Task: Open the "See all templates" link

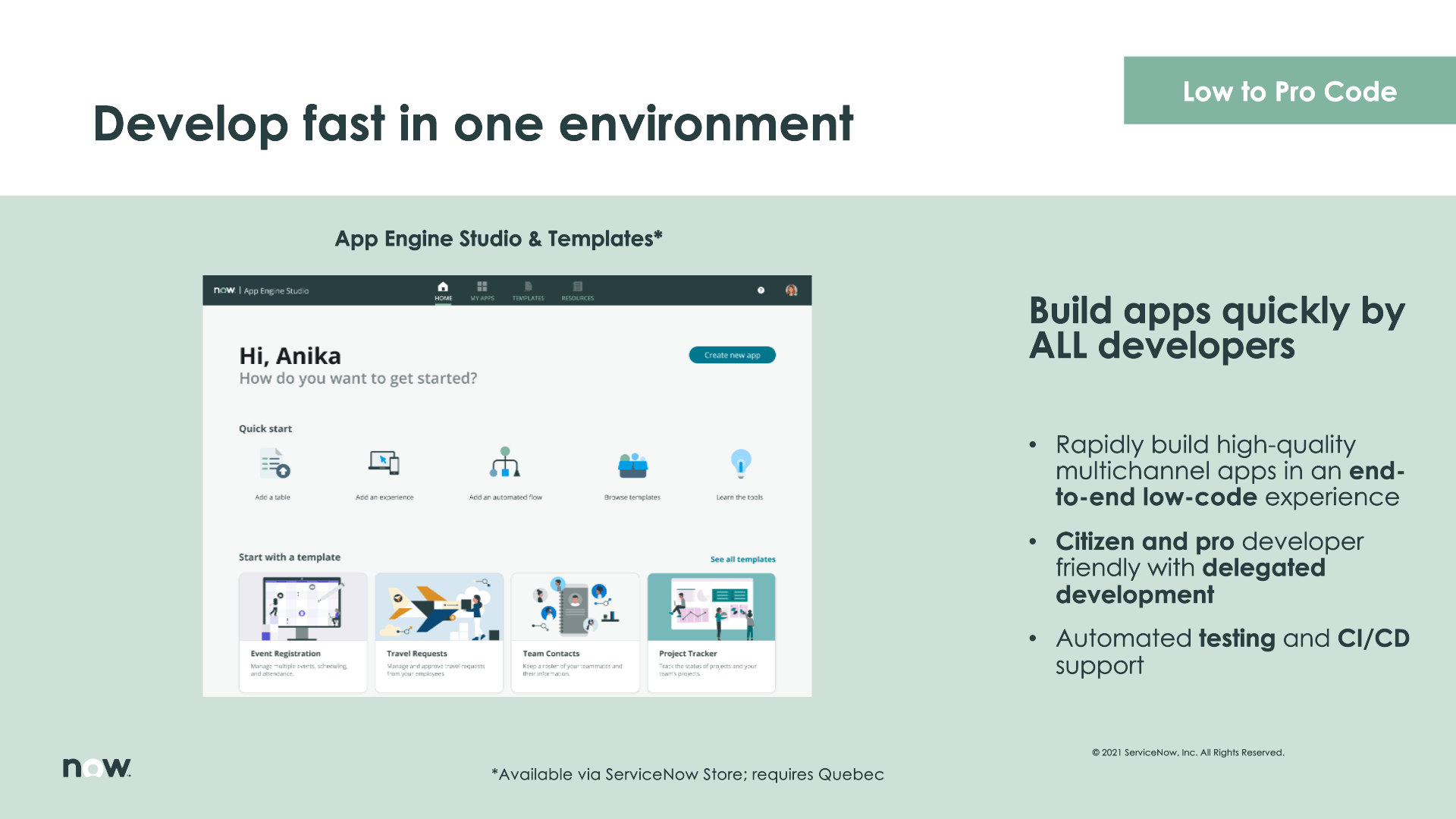Action: [742, 558]
